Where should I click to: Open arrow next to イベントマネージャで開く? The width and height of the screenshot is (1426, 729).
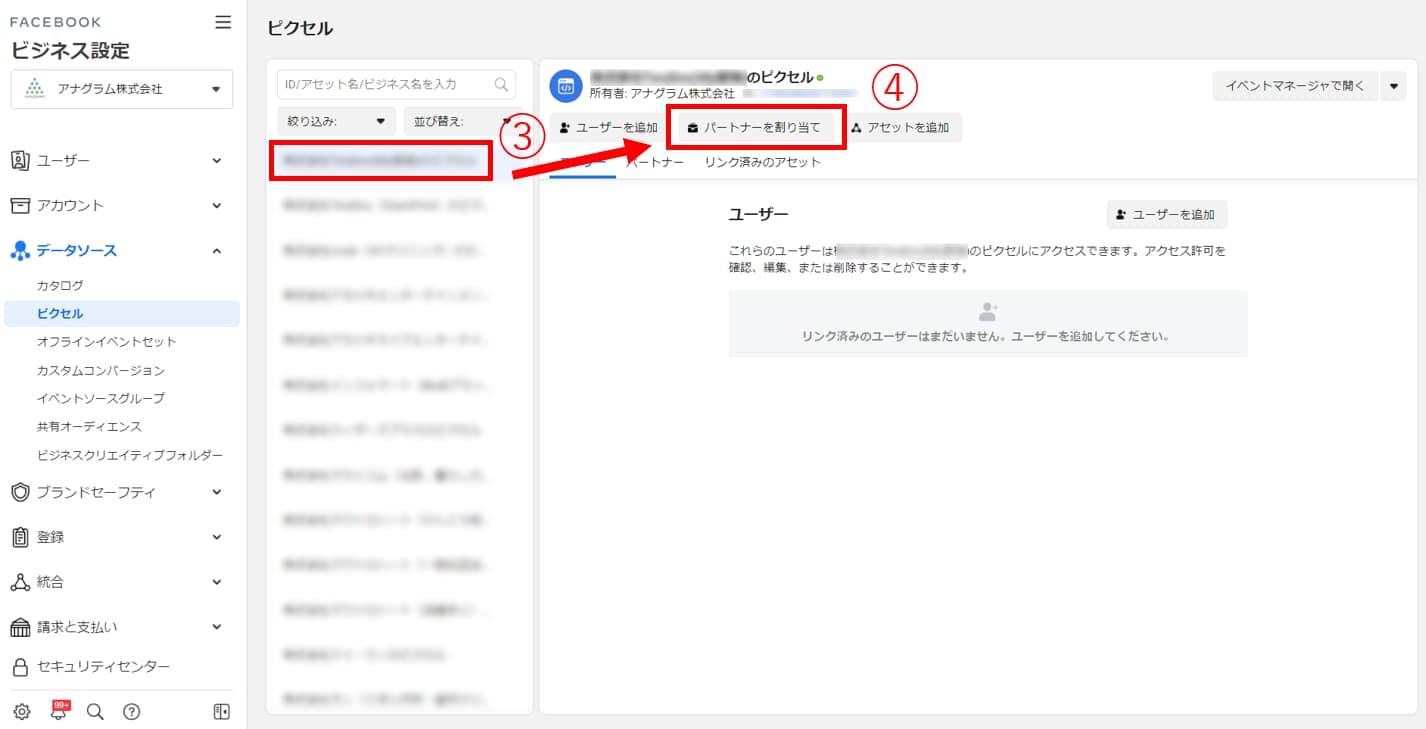point(1394,86)
